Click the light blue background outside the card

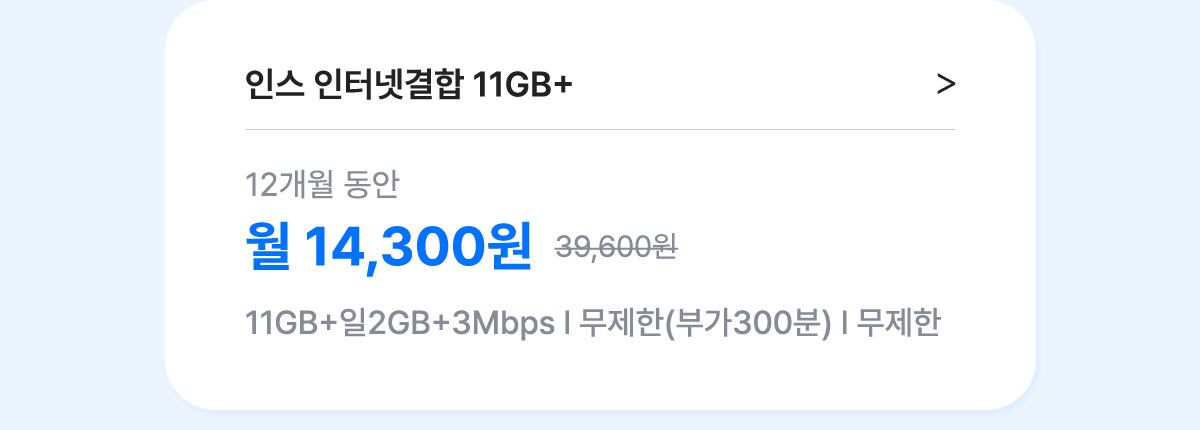pyautogui.click(x=80, y=215)
